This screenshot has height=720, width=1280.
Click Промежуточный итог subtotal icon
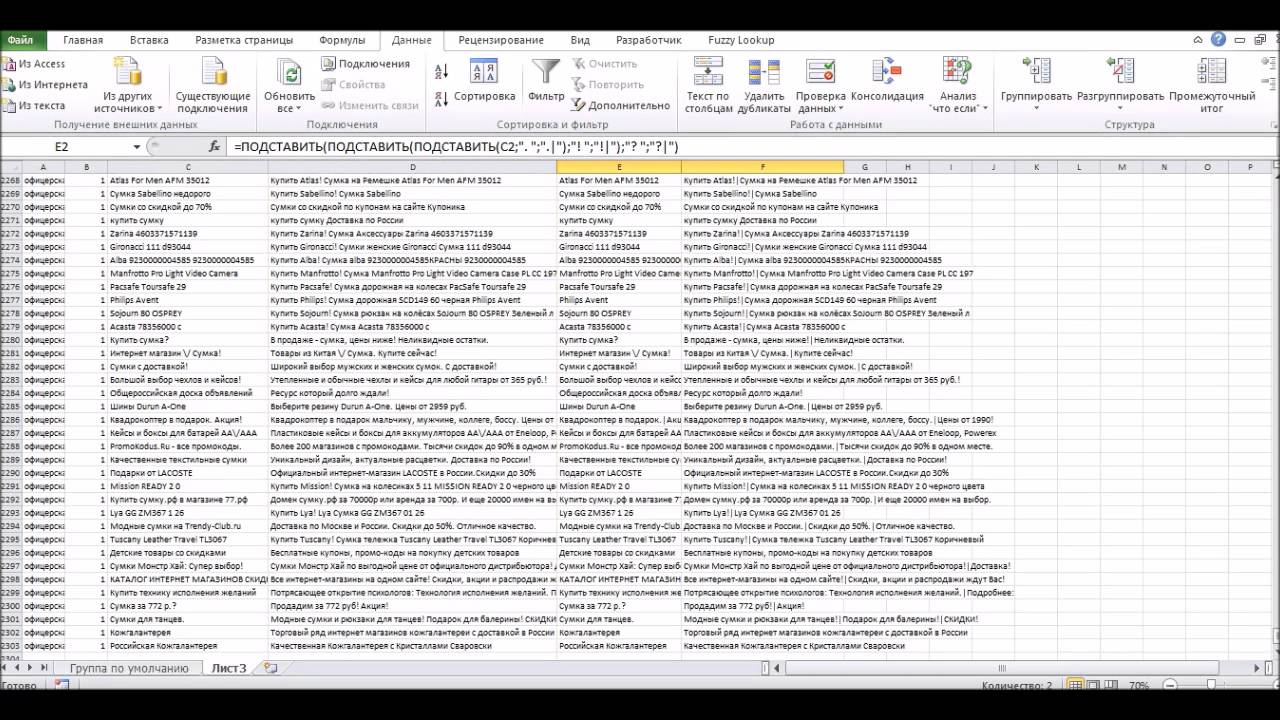(x=1212, y=72)
